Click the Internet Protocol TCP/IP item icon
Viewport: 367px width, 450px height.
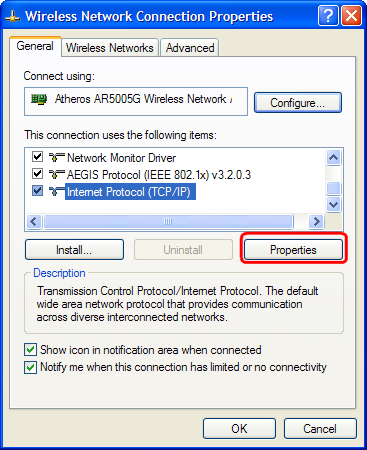click(x=56, y=191)
